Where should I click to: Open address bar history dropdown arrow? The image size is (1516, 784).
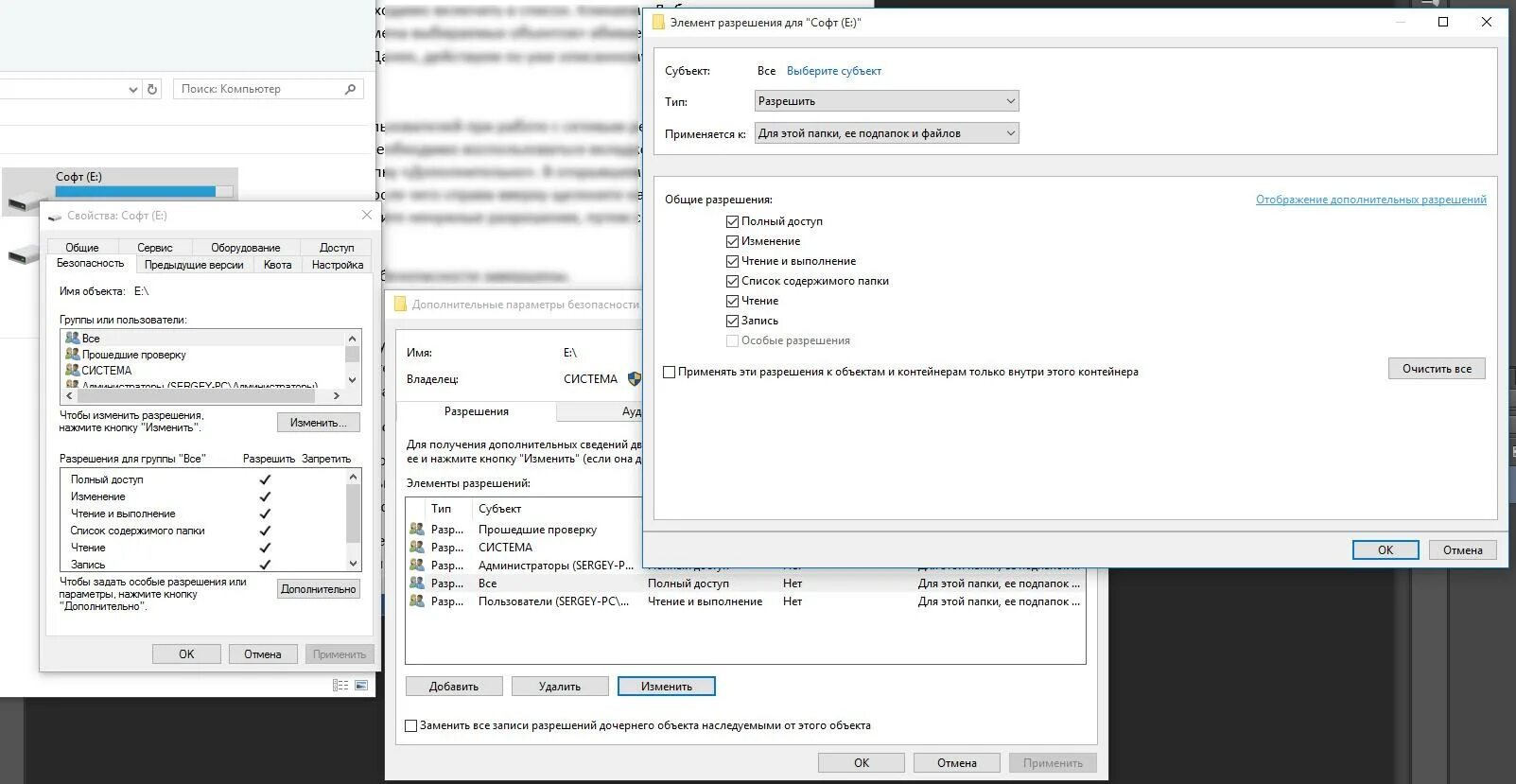(x=132, y=89)
